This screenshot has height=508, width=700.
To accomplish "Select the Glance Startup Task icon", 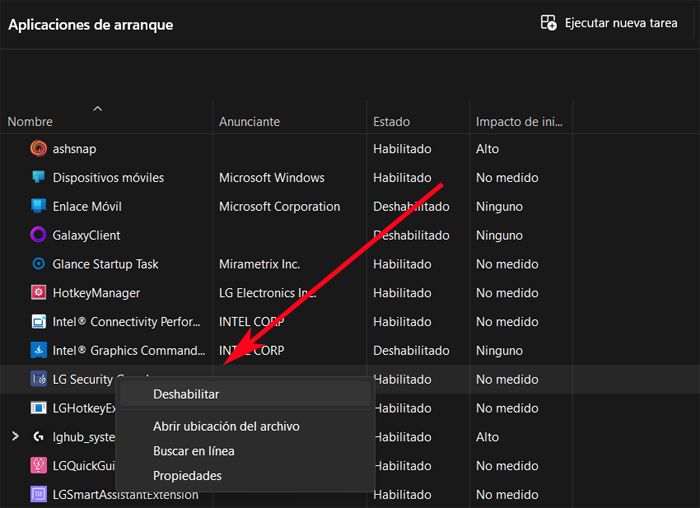I will tap(38, 264).
